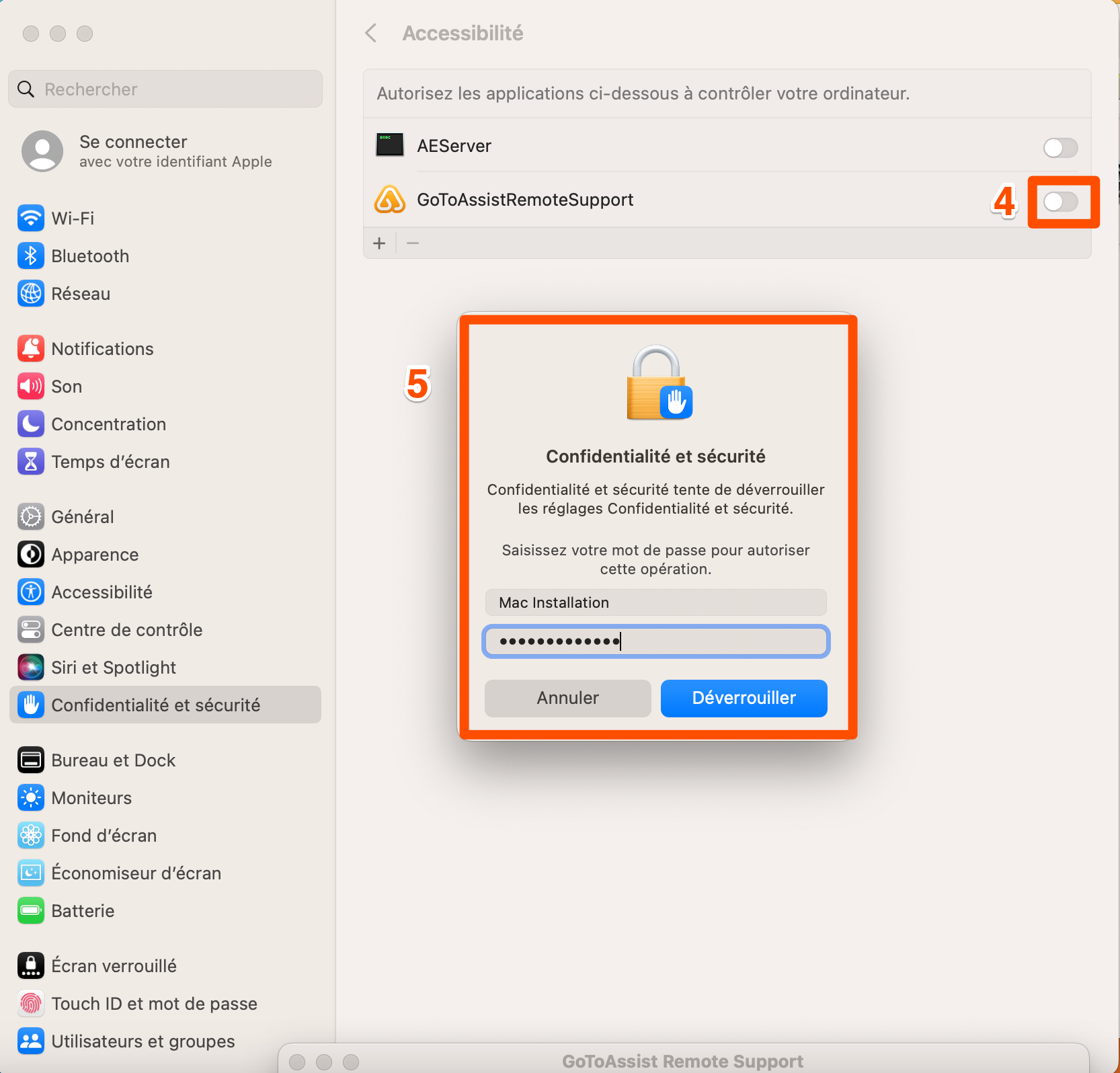Select the Batterie label
Image resolution: width=1120 pixels, height=1073 pixels.
83,911
